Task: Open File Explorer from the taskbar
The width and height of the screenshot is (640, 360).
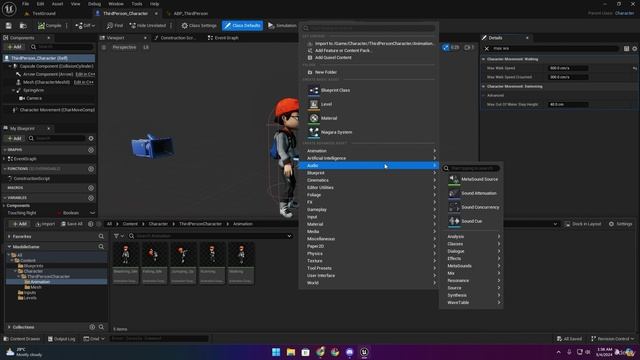Action: coord(291,352)
